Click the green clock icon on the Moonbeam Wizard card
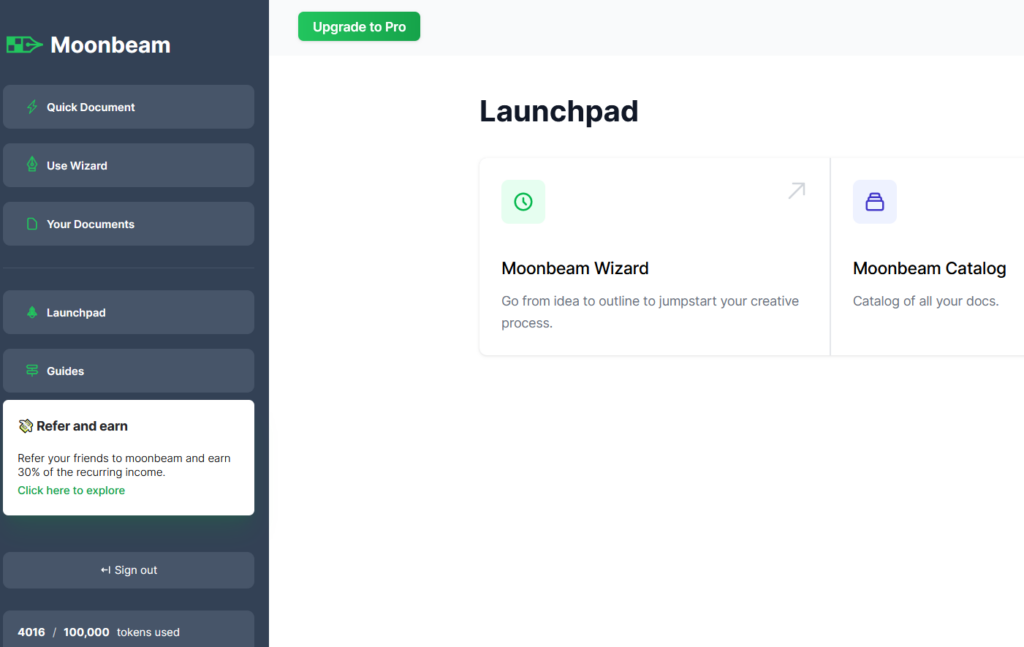The width and height of the screenshot is (1024, 647). pyautogui.click(x=523, y=202)
